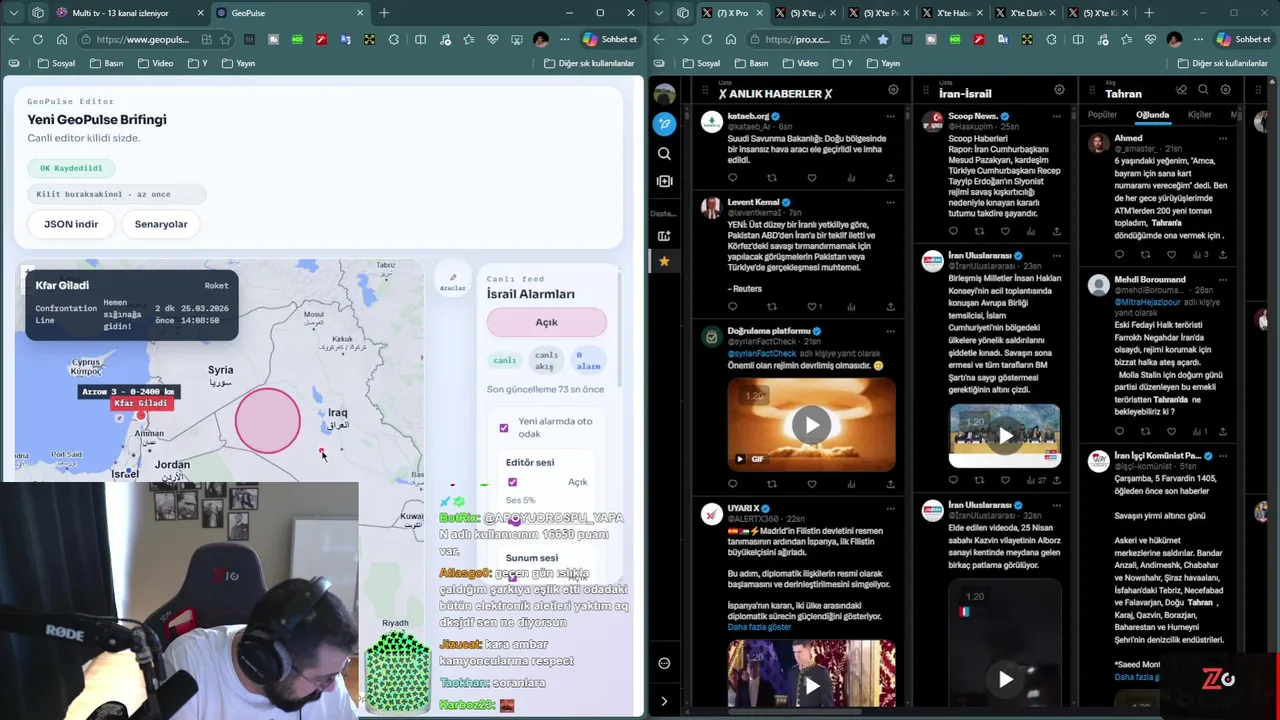Open the browser profile avatar in GeoPulse window
The width and height of the screenshot is (1280, 720).
(541, 39)
